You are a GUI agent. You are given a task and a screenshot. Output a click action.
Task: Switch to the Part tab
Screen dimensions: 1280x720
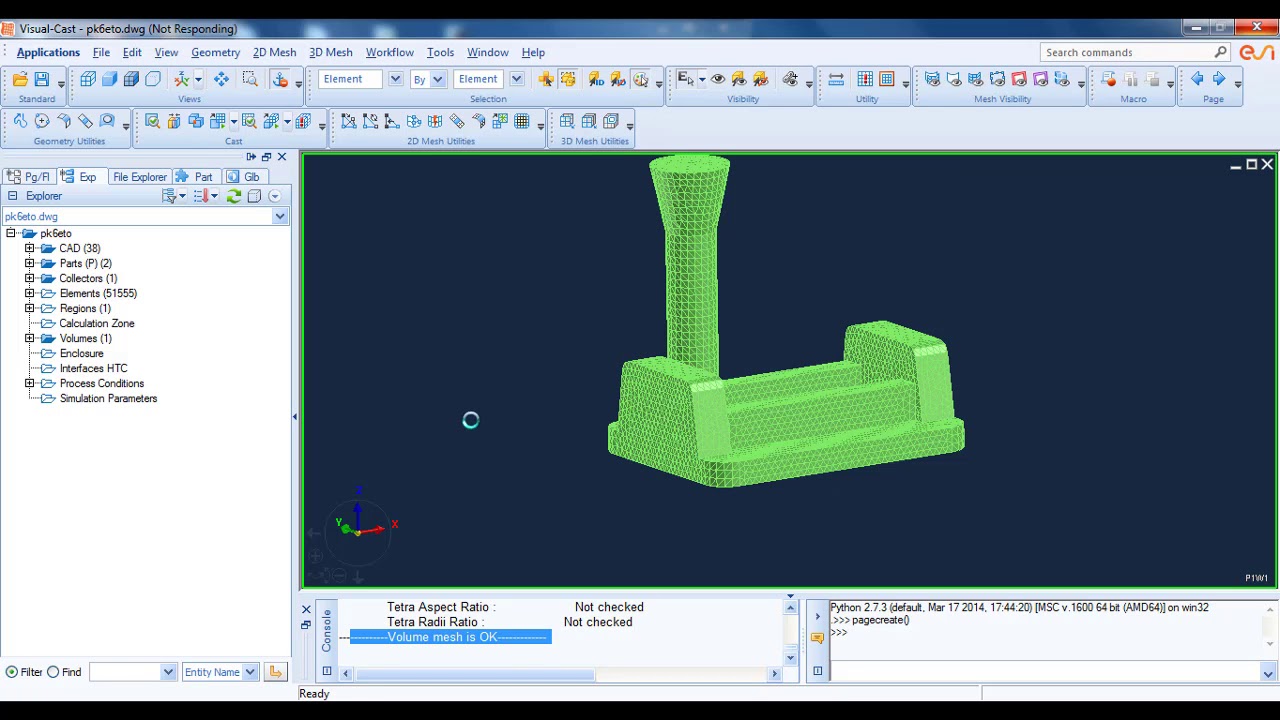click(195, 177)
